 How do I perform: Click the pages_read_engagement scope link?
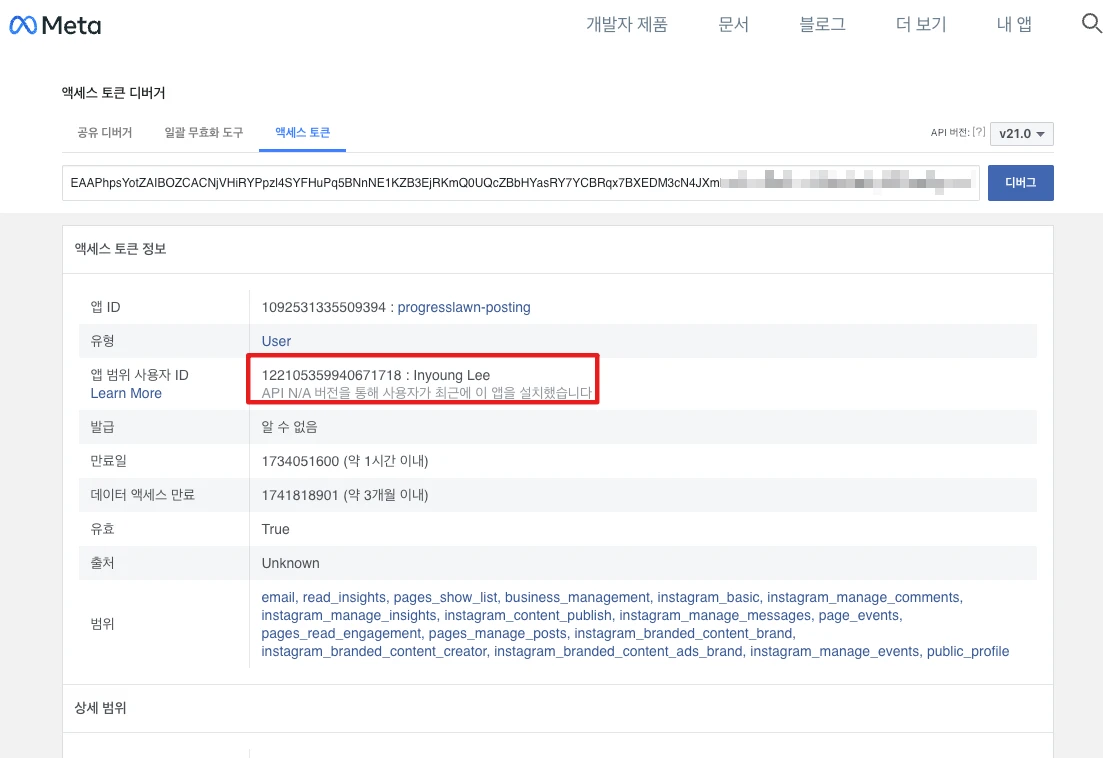pos(342,634)
